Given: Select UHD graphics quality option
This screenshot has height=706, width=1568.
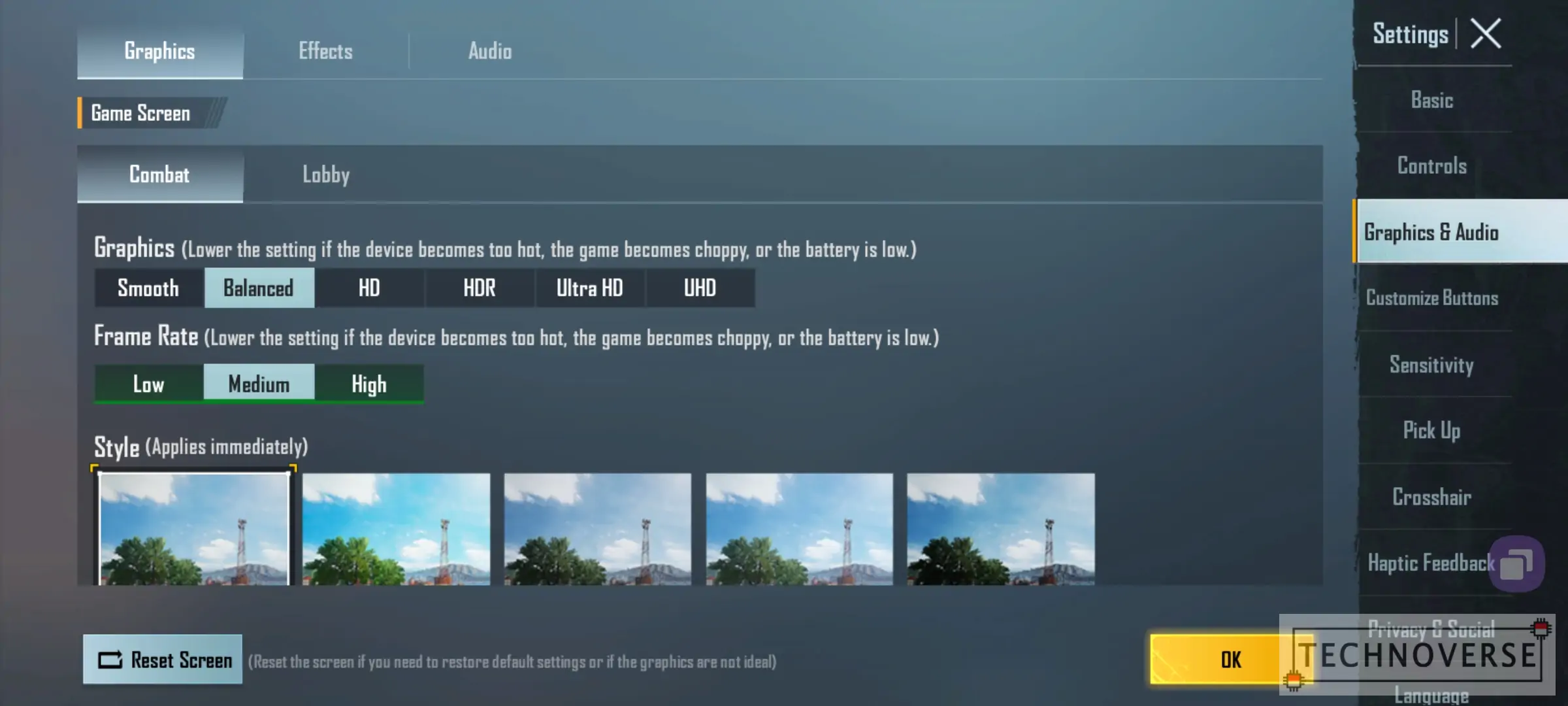Looking at the screenshot, I should click(x=700, y=288).
